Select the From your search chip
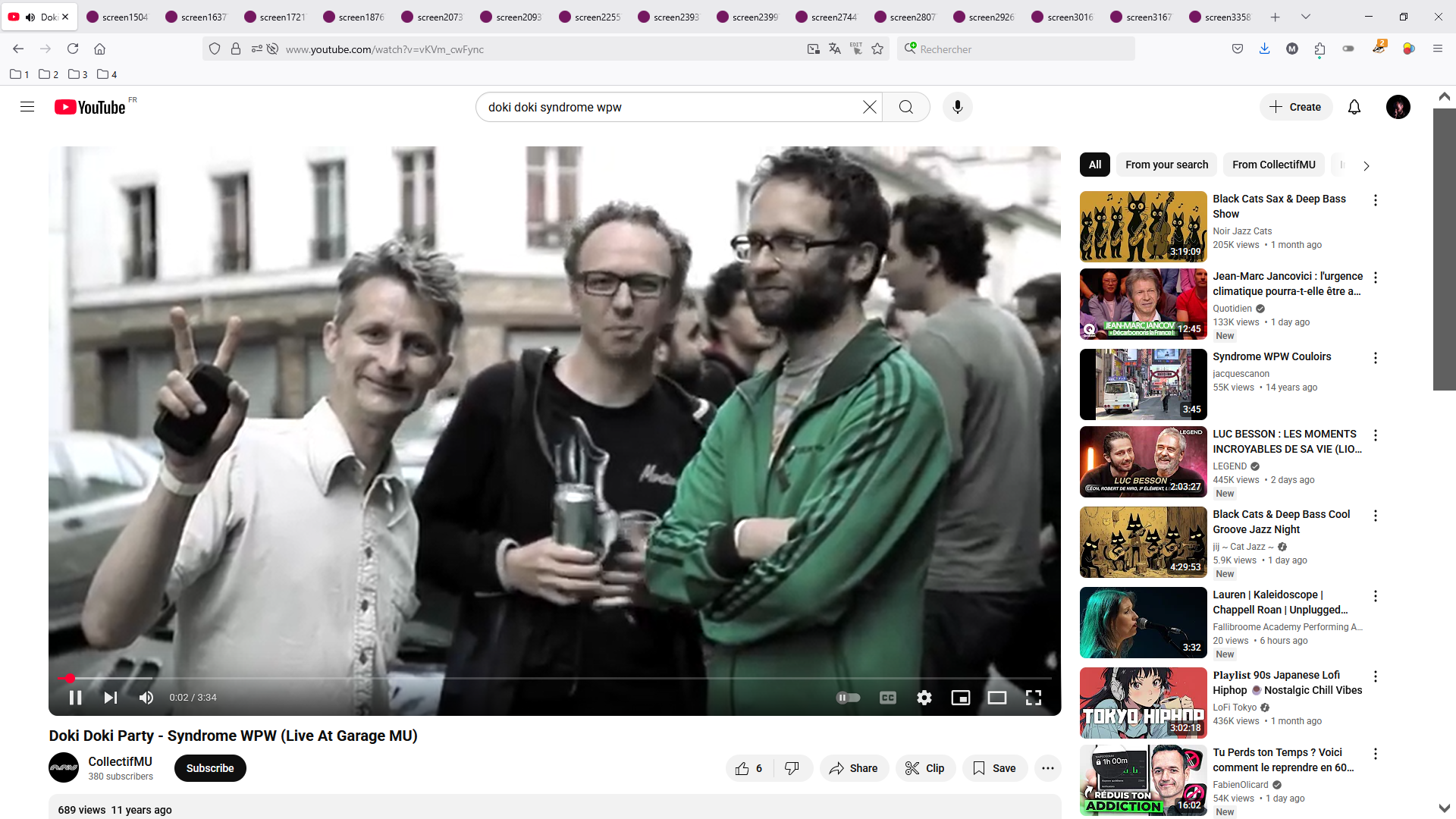The width and height of the screenshot is (1456, 819). (1166, 165)
